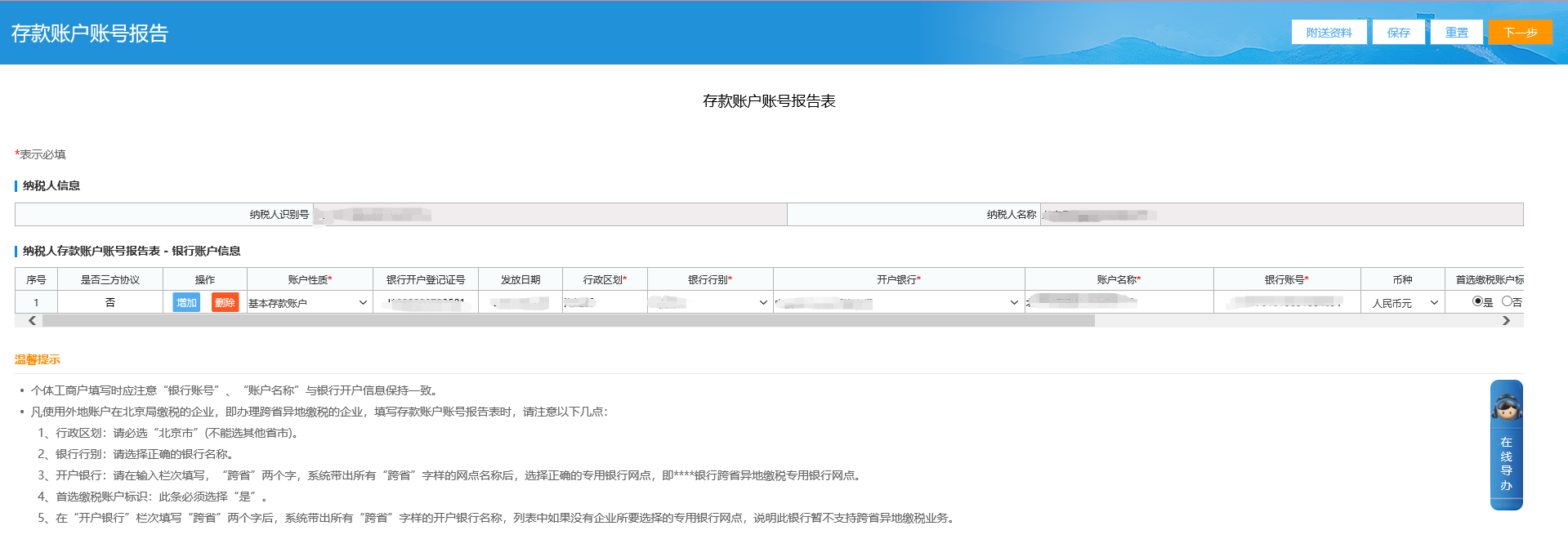Click the 发放日期 date field

pos(520,302)
